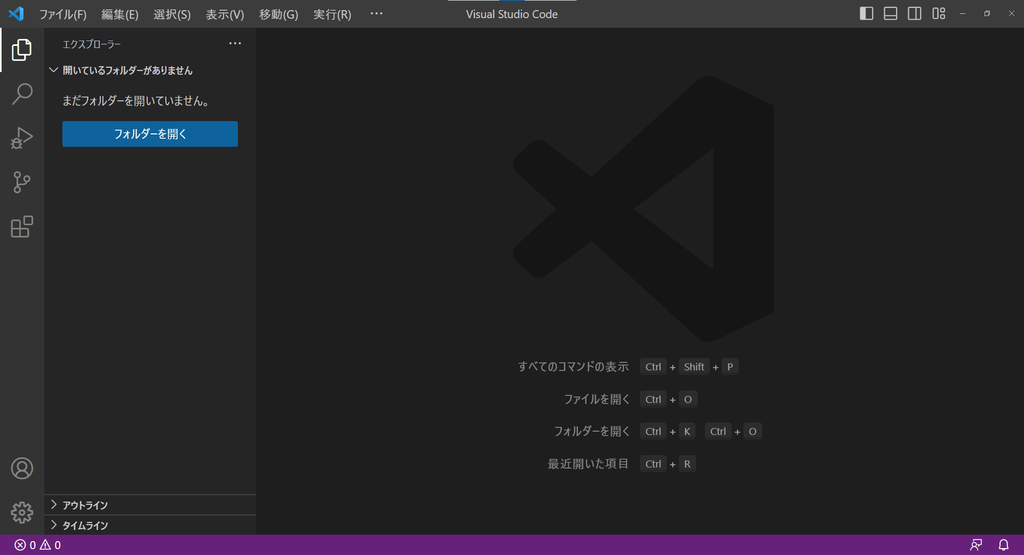Click the text まだフォルダーを開いていません。
The width and height of the screenshot is (1024, 555).
click(x=136, y=101)
